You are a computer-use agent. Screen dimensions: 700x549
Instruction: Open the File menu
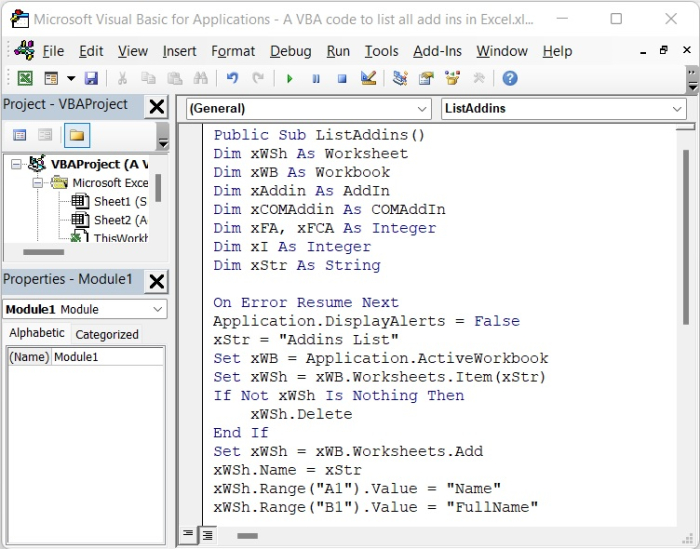coord(53,51)
